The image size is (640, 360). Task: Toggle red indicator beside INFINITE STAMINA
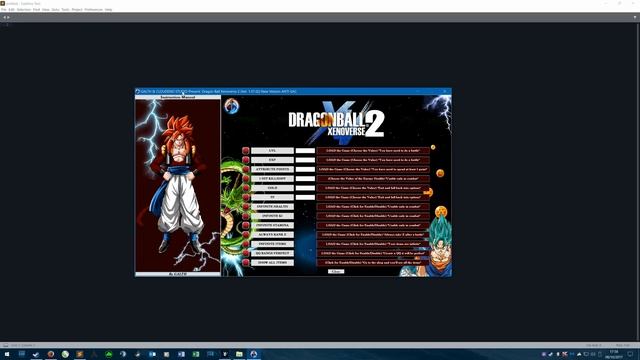click(x=246, y=225)
